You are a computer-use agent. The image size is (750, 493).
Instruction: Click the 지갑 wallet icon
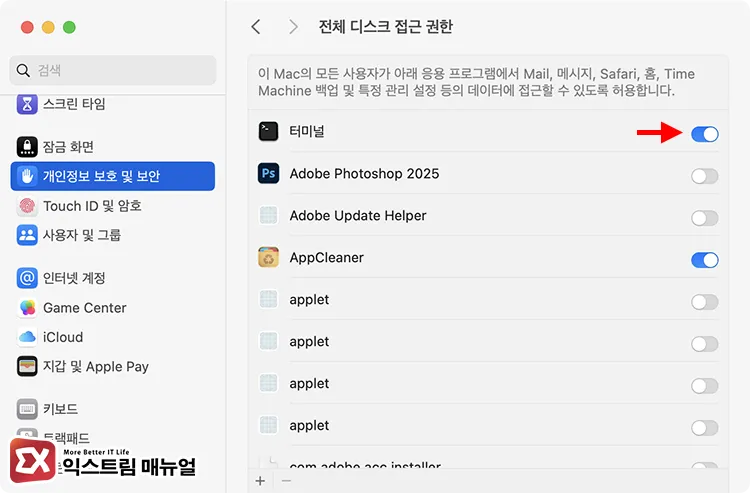27,367
